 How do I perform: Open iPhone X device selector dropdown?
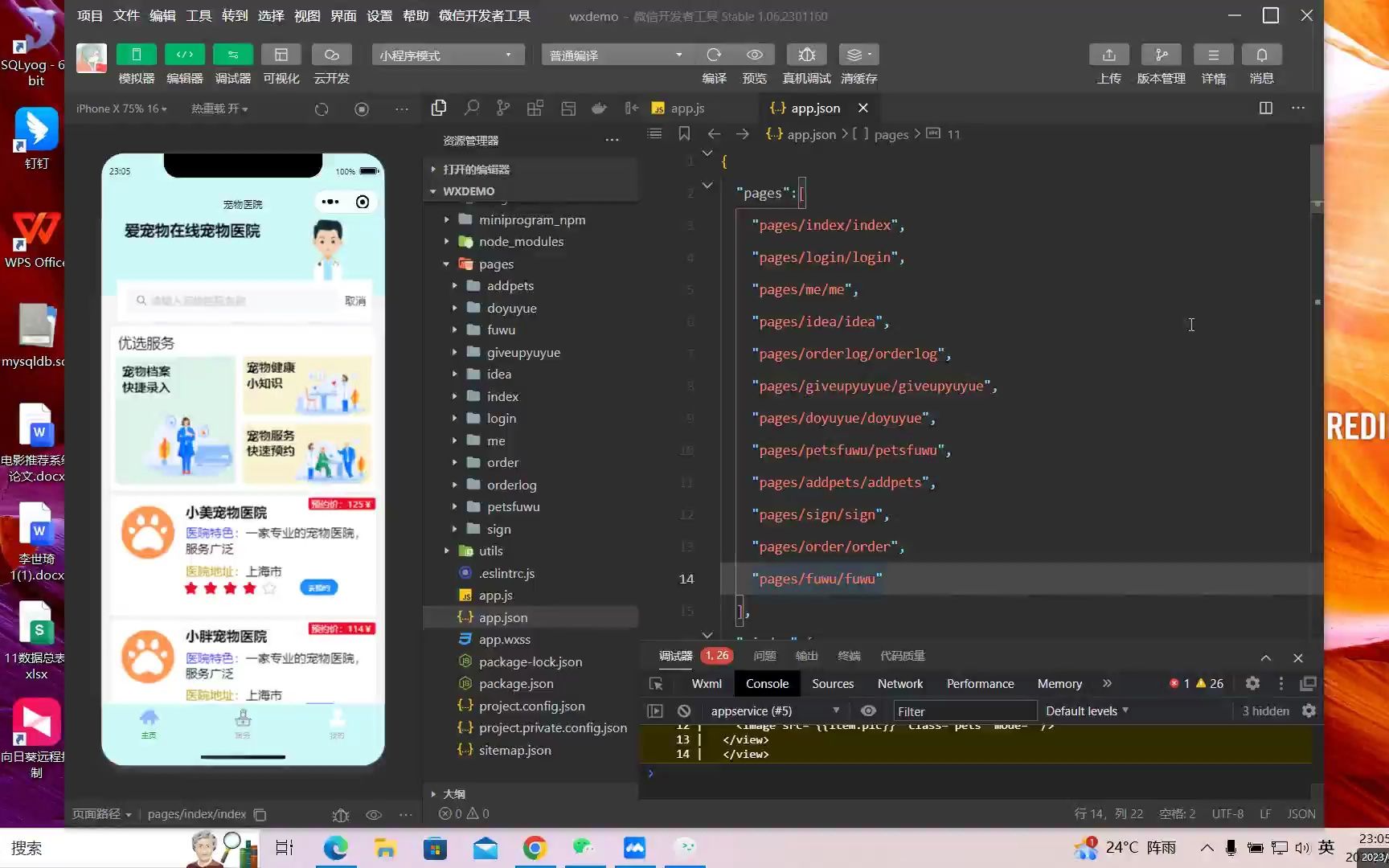(121, 108)
